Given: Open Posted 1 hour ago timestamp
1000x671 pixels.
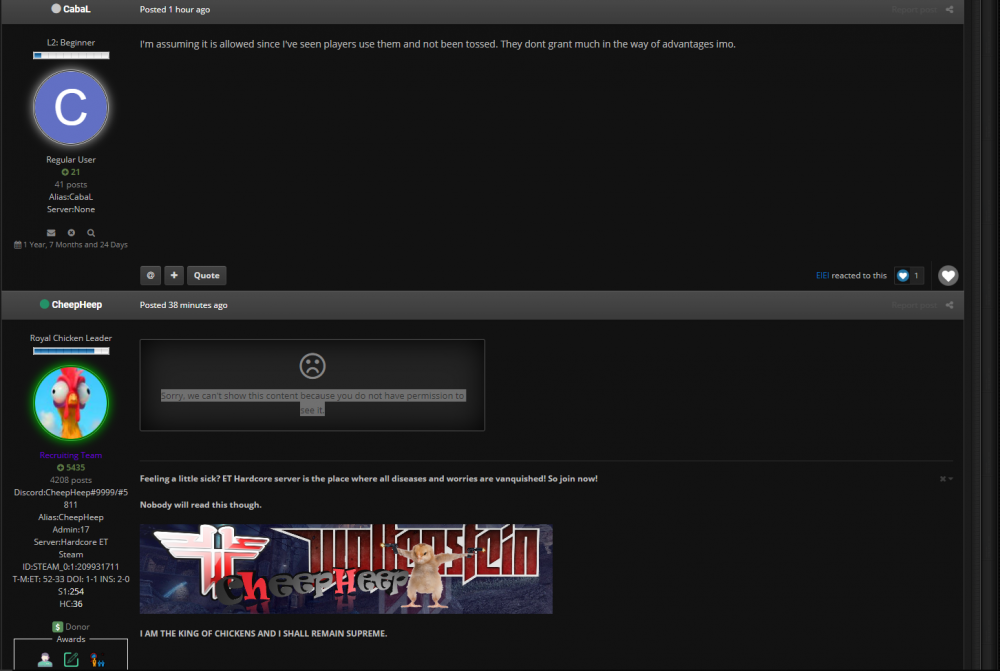Looking at the screenshot, I should pos(175,10).
